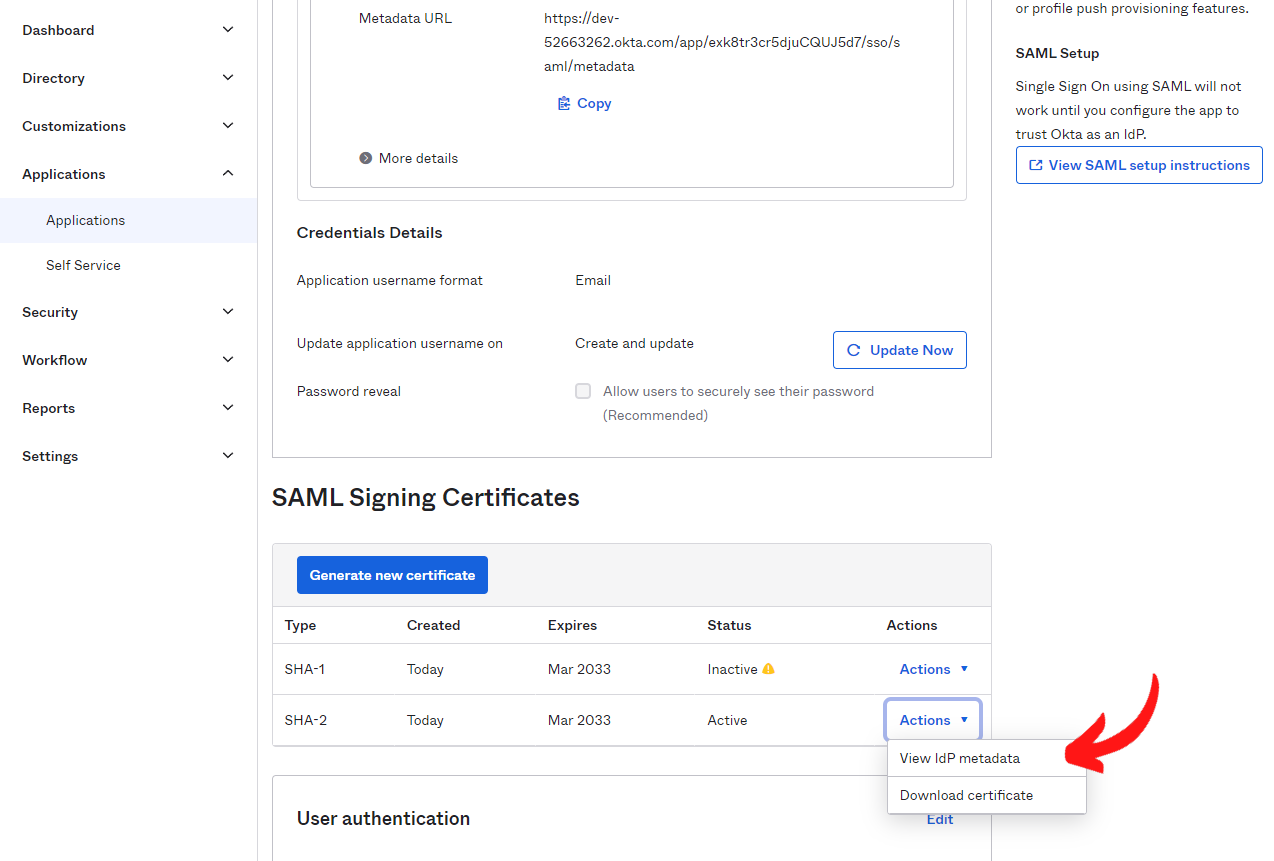Open View SAML setup instructions
1274x861 pixels.
pyautogui.click(x=1139, y=165)
